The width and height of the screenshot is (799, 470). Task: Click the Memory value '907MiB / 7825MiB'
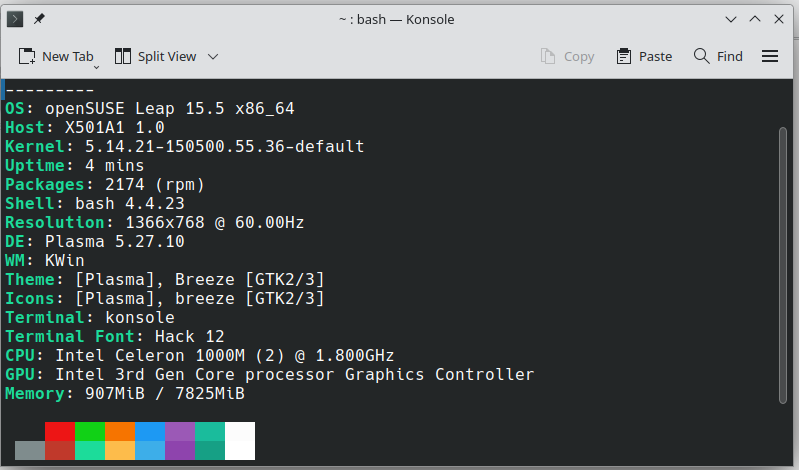[165, 394]
